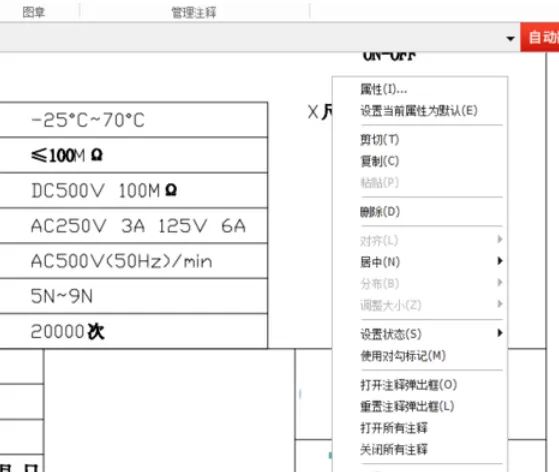Open the toolbar dropdown arrow beside the red button
The height and width of the screenshot is (472, 559).
coord(511,38)
